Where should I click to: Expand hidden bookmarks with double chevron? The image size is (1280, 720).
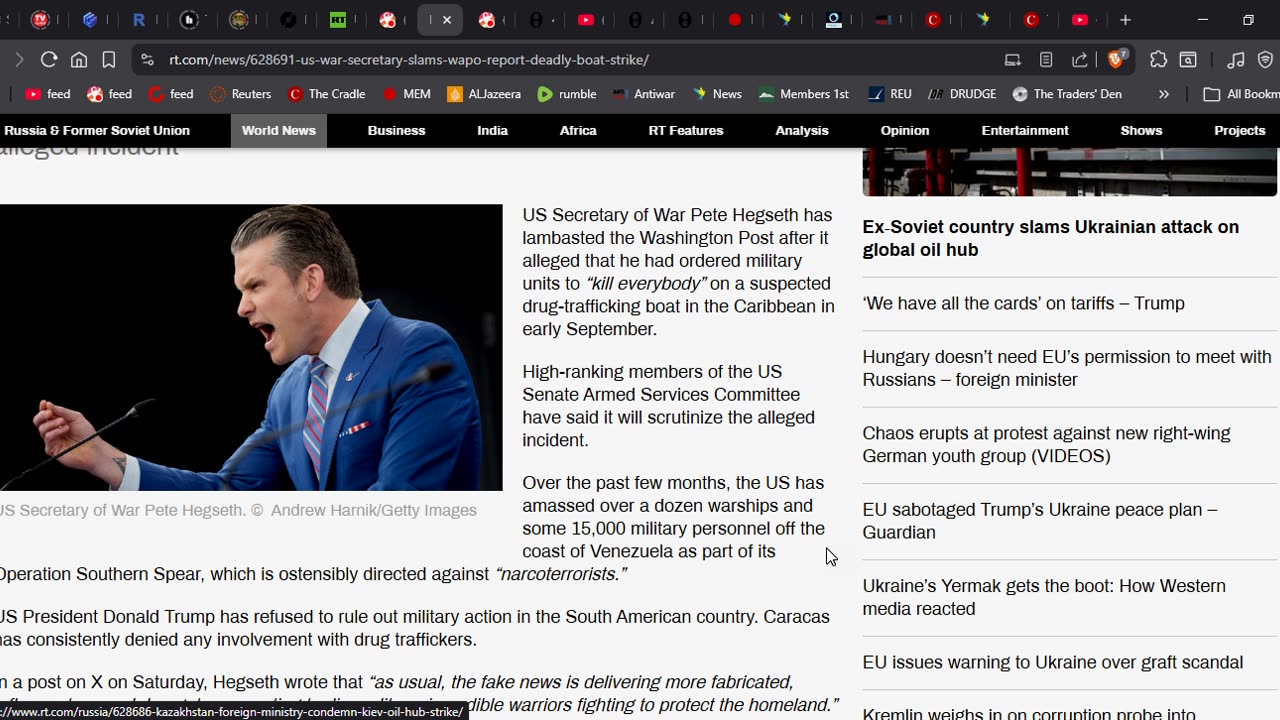coord(1163,94)
